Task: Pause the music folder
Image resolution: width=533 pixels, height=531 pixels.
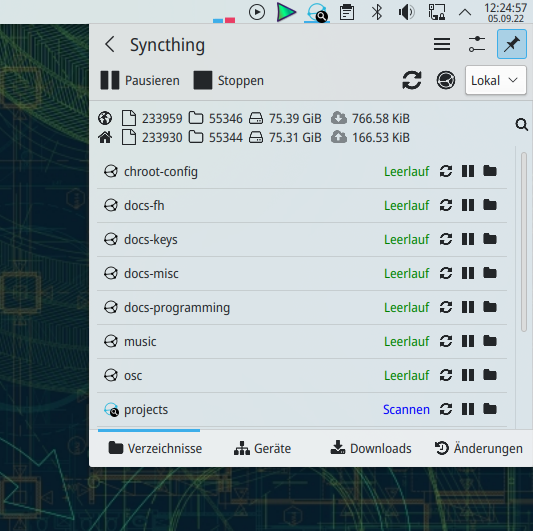Action: (x=468, y=341)
